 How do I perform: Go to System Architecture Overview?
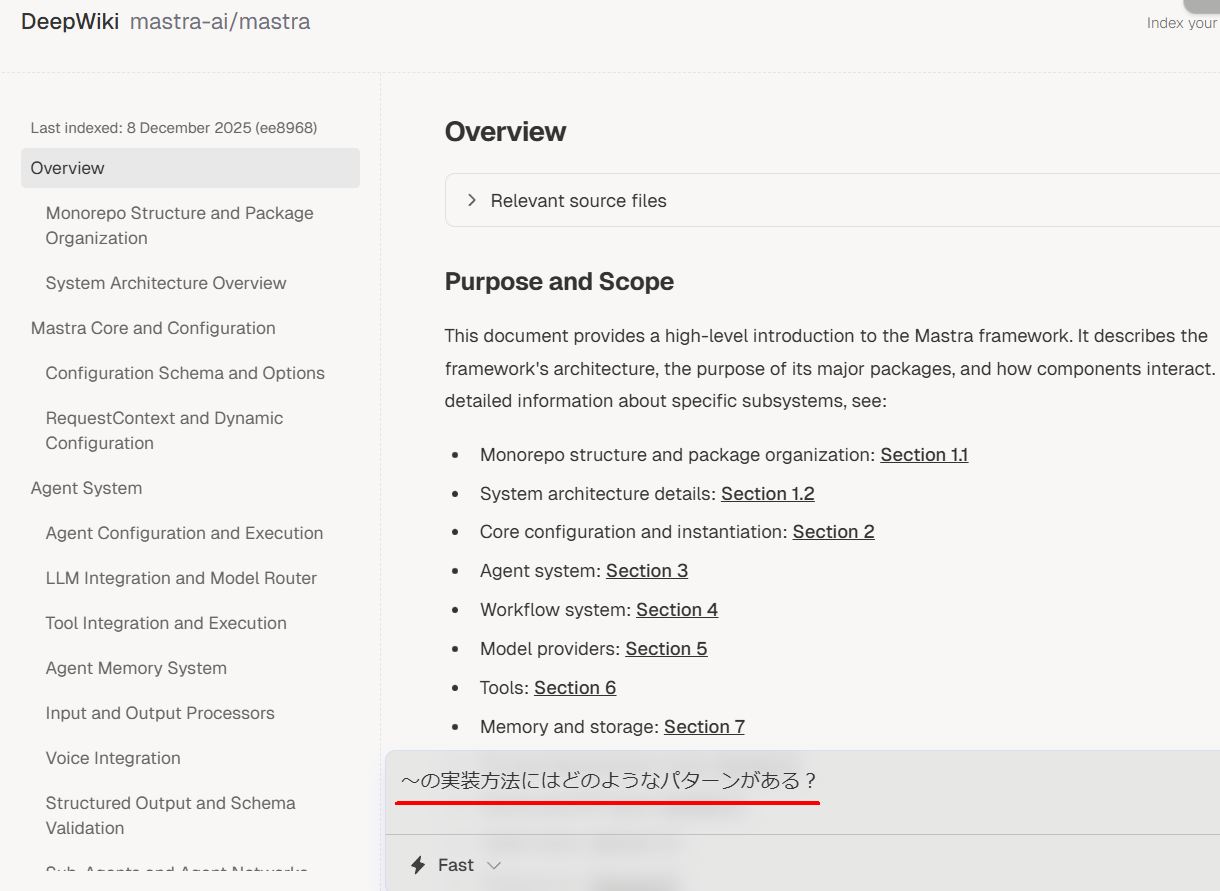click(166, 283)
